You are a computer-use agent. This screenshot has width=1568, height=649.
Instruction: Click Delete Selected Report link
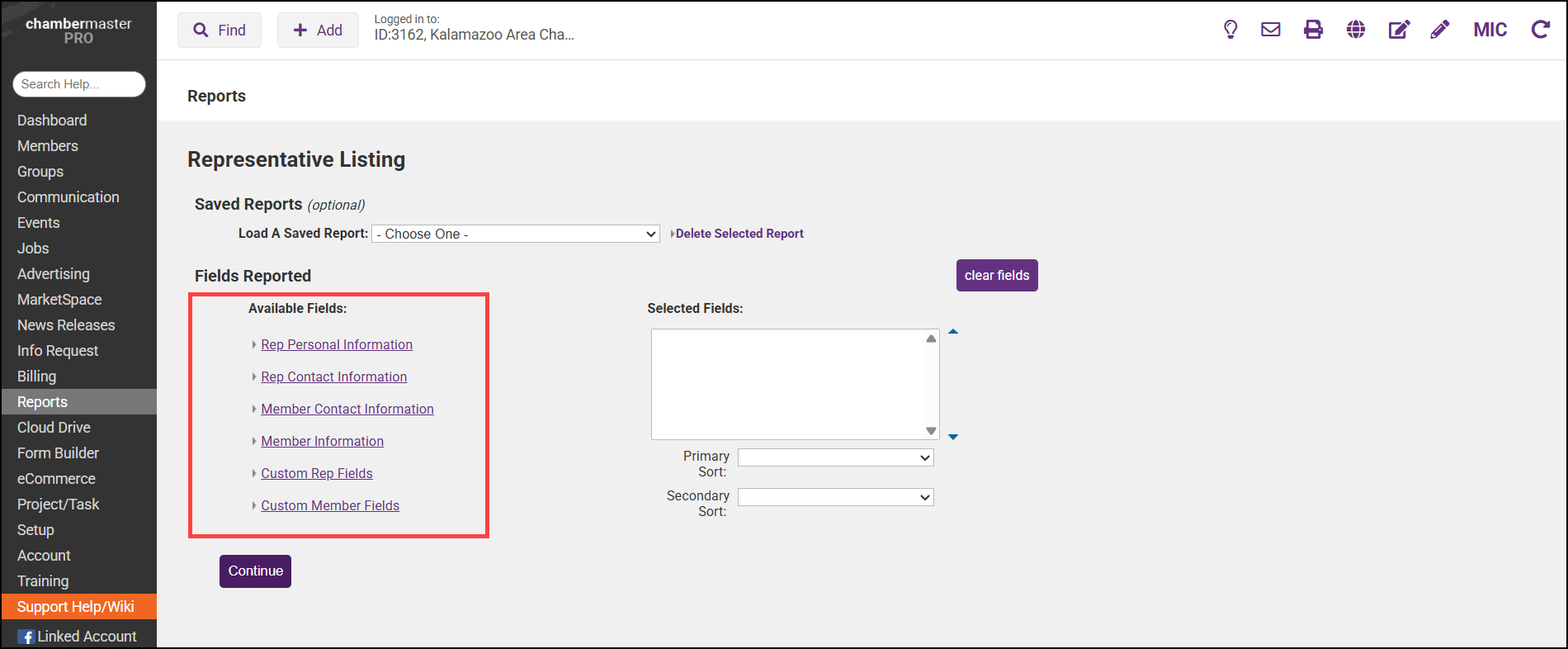coord(739,234)
